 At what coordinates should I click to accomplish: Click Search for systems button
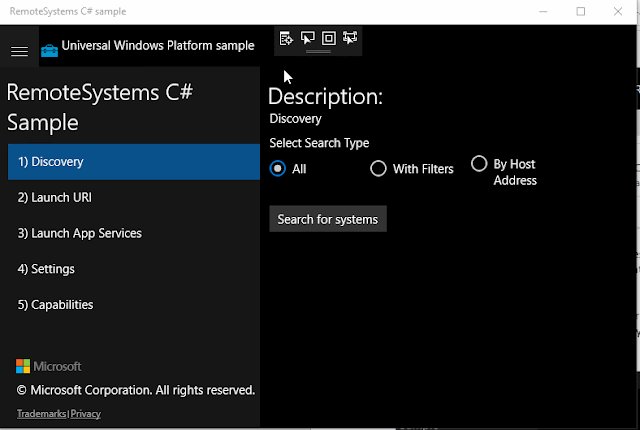coord(328,219)
